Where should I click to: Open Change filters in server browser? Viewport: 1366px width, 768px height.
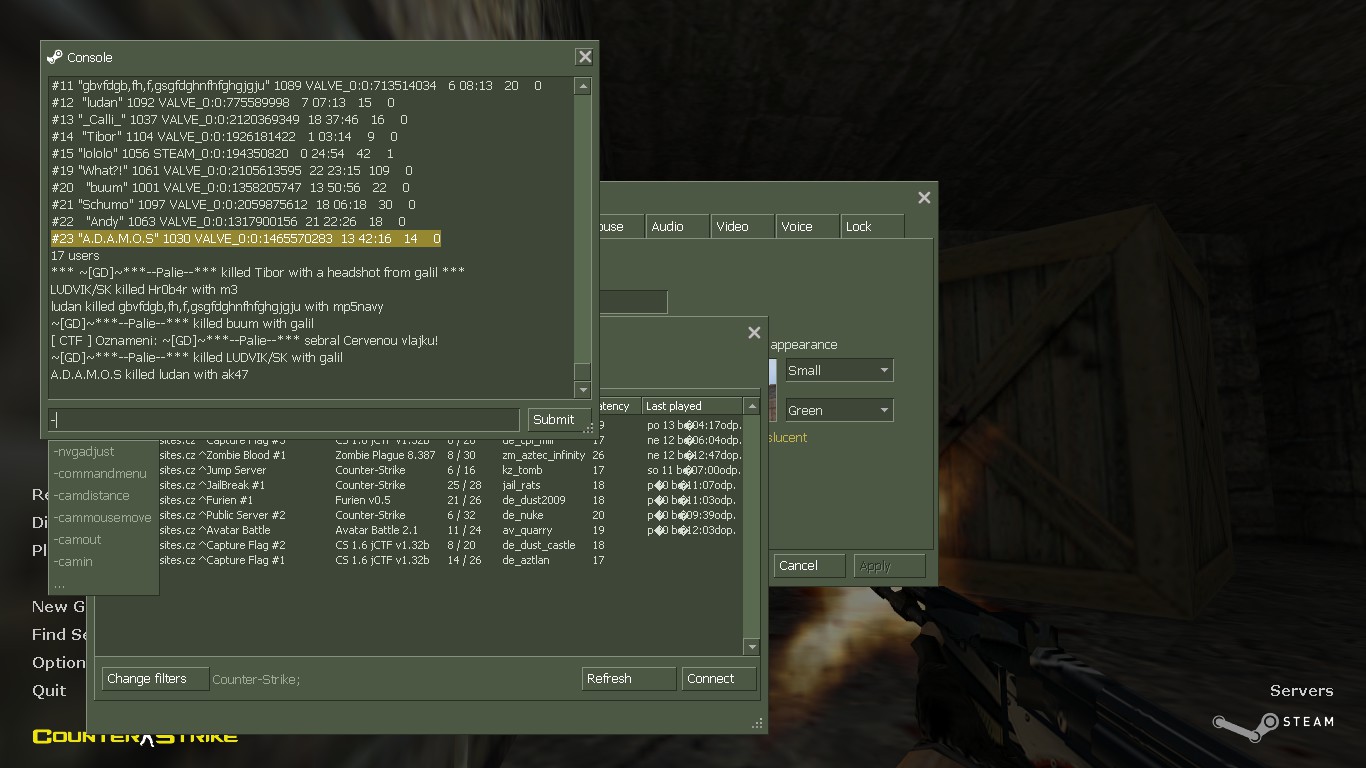[x=154, y=679]
